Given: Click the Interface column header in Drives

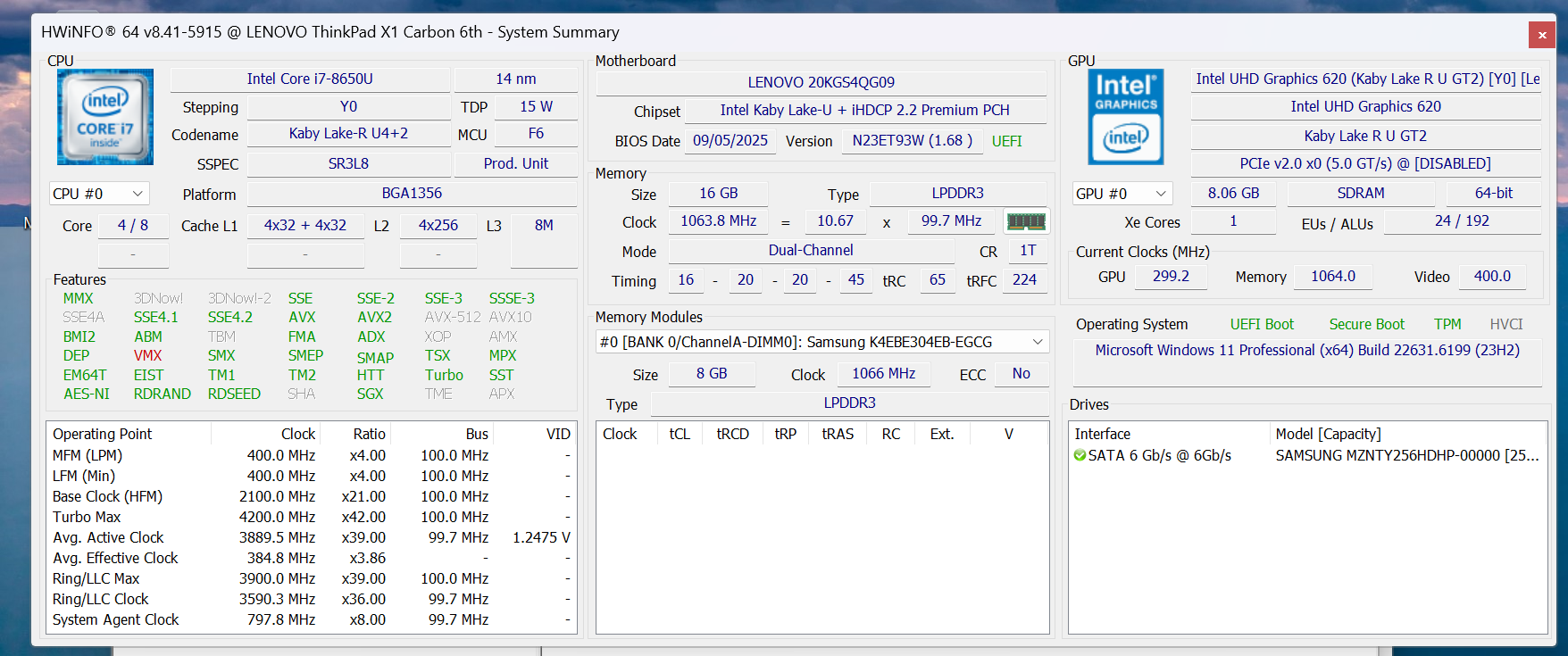Looking at the screenshot, I should (x=1170, y=434).
